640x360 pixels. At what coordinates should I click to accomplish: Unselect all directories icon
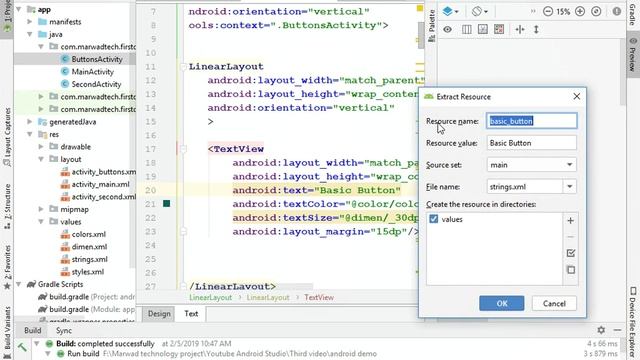571,270
